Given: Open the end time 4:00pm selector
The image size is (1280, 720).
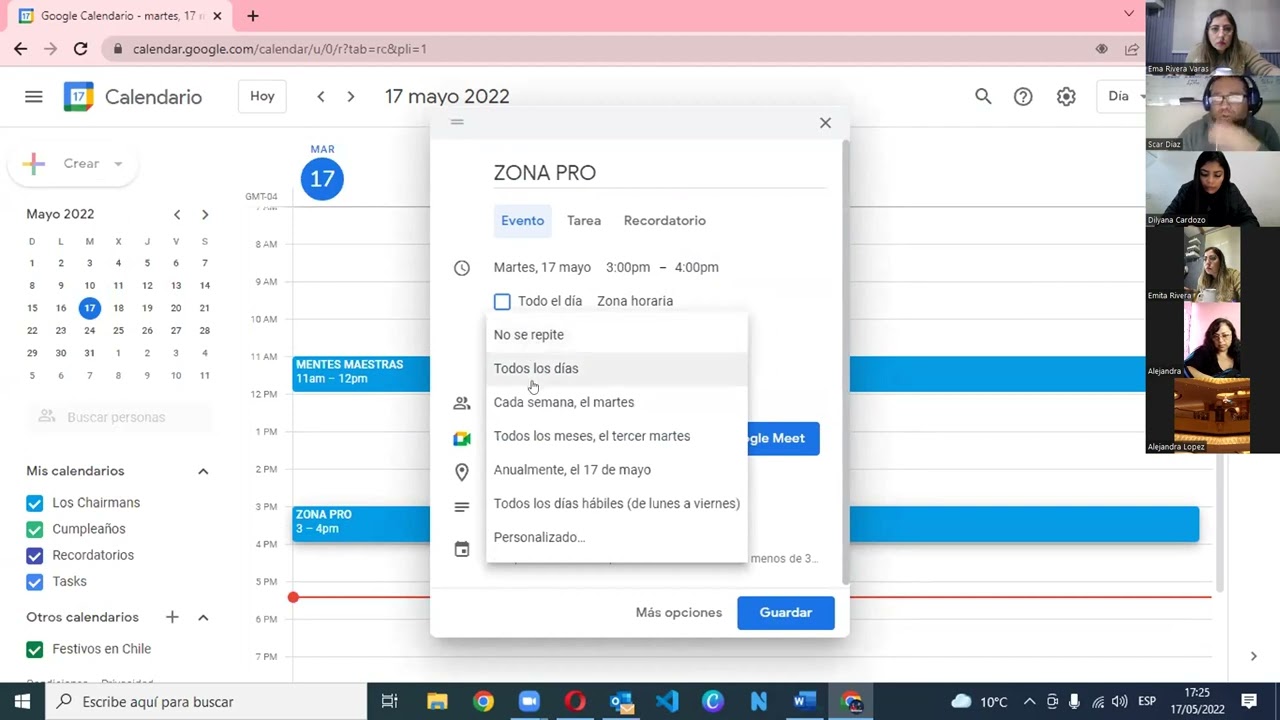Looking at the screenshot, I should (696, 267).
